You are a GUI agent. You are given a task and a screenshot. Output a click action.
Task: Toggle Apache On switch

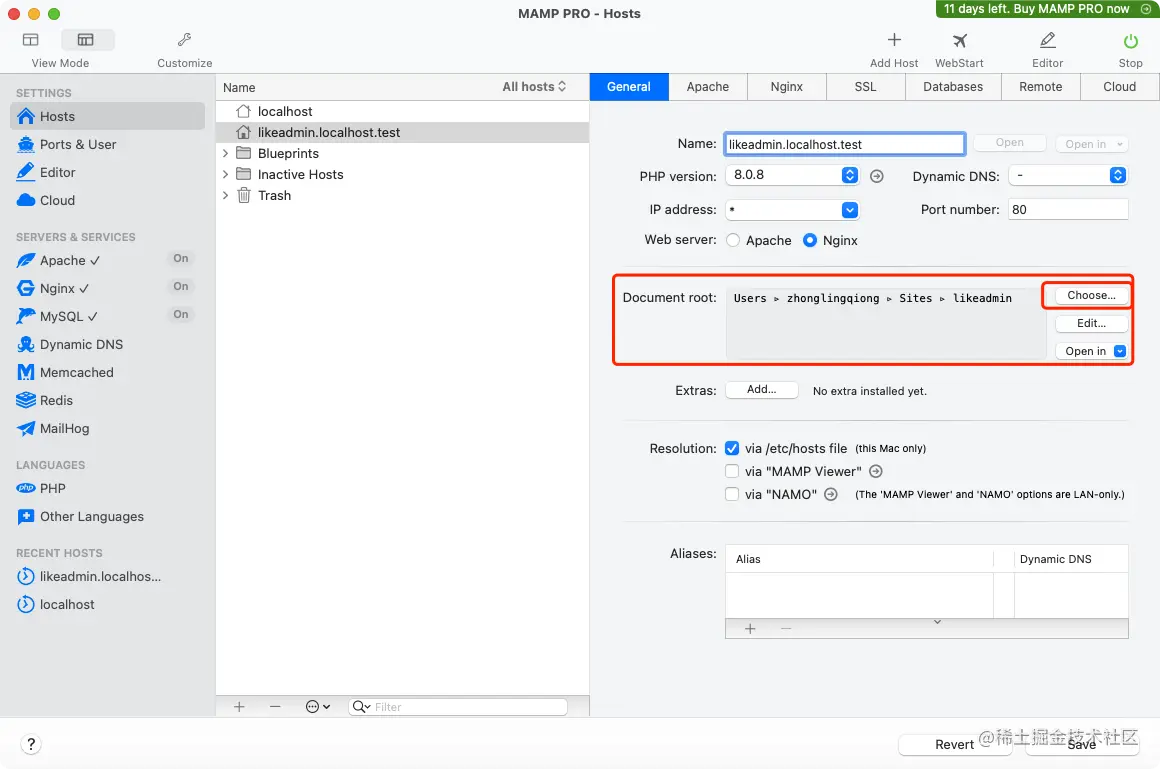pyautogui.click(x=181, y=258)
